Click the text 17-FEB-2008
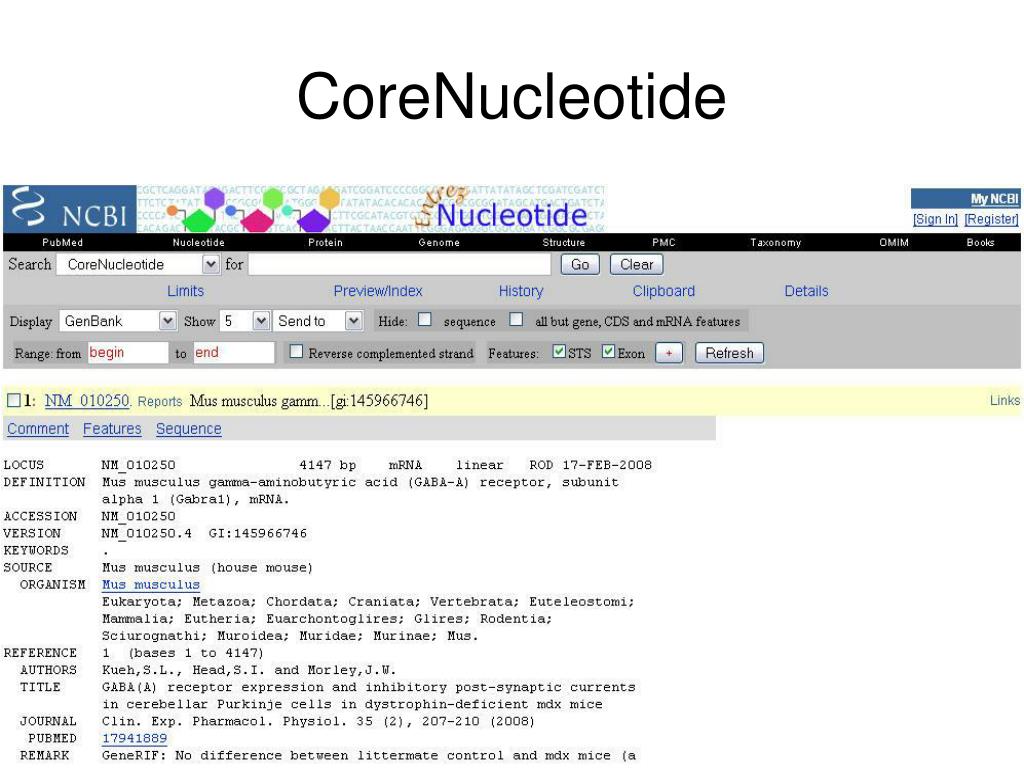 (x=607, y=465)
